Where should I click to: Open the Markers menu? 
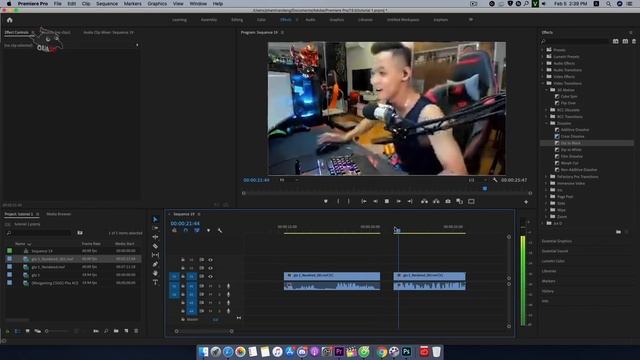(133, 4)
